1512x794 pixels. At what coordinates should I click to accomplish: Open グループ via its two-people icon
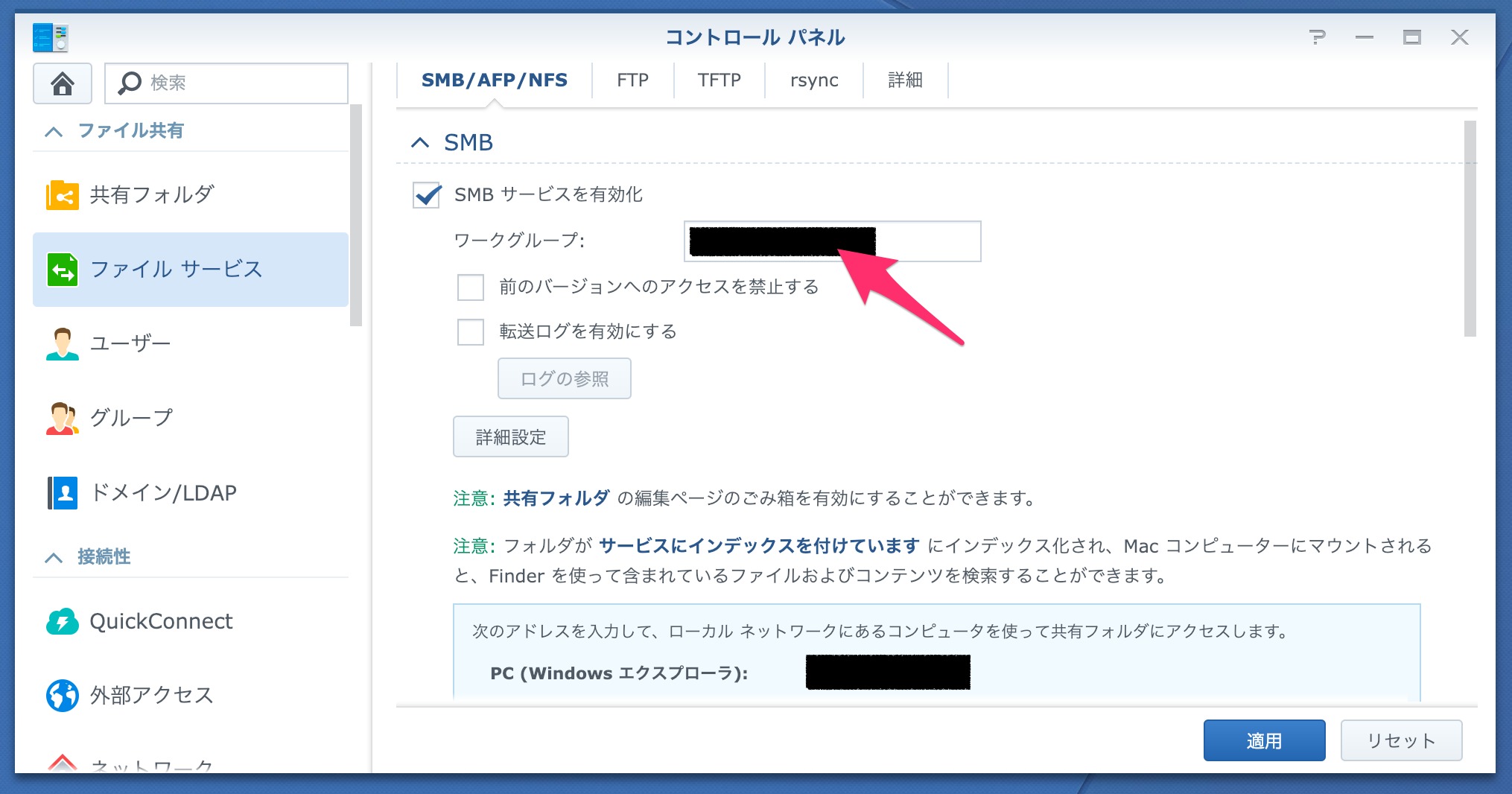[x=63, y=419]
